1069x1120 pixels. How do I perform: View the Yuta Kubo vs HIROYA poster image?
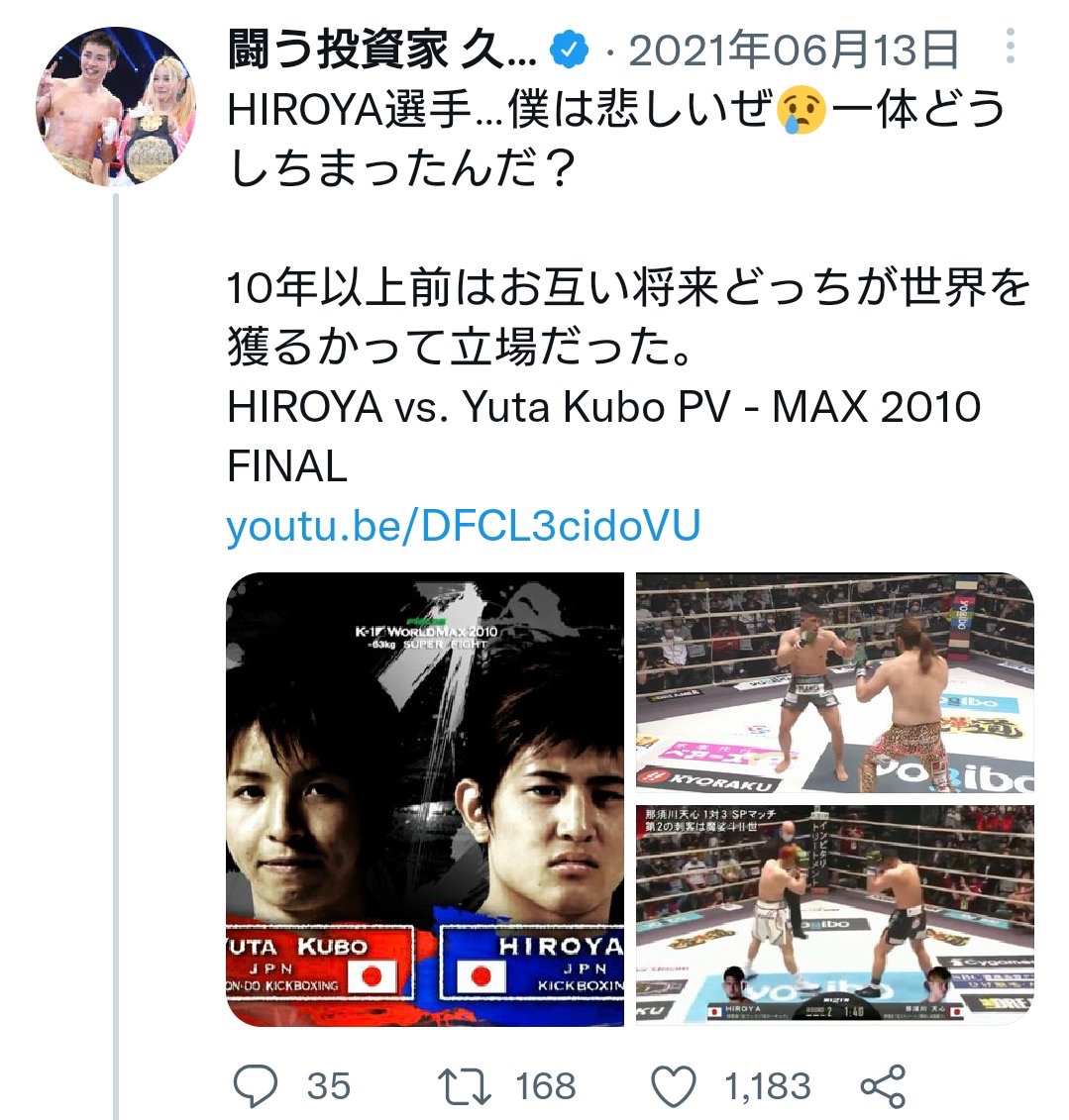[x=425, y=799]
